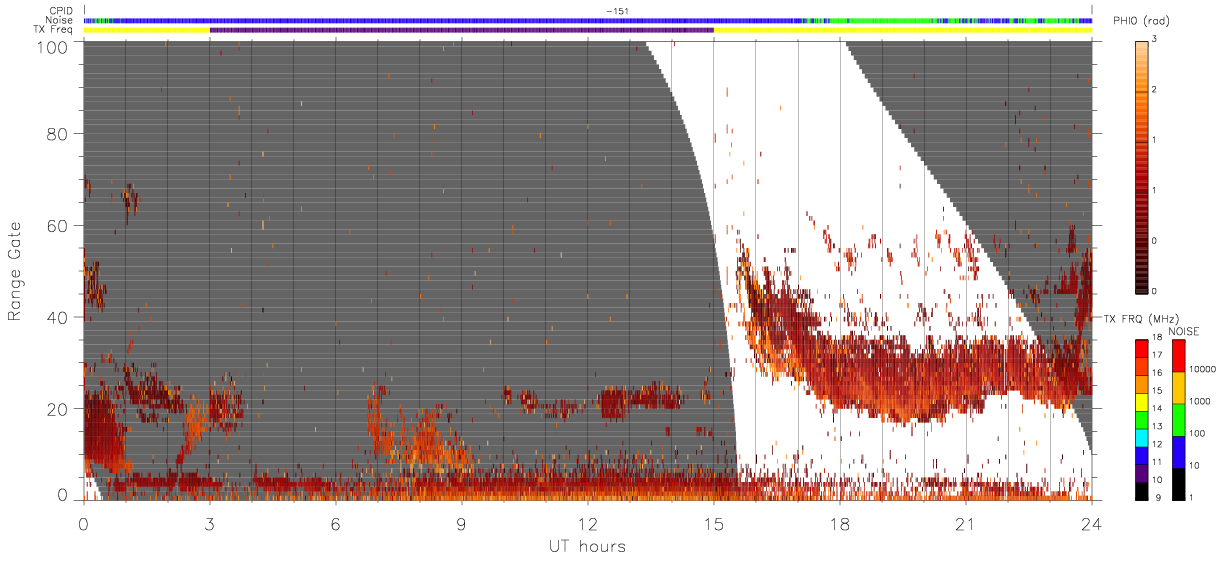This screenshot has width=1228, height=567.
Task: Click the "6" tick on the UT hours axis
Action: tap(336, 524)
